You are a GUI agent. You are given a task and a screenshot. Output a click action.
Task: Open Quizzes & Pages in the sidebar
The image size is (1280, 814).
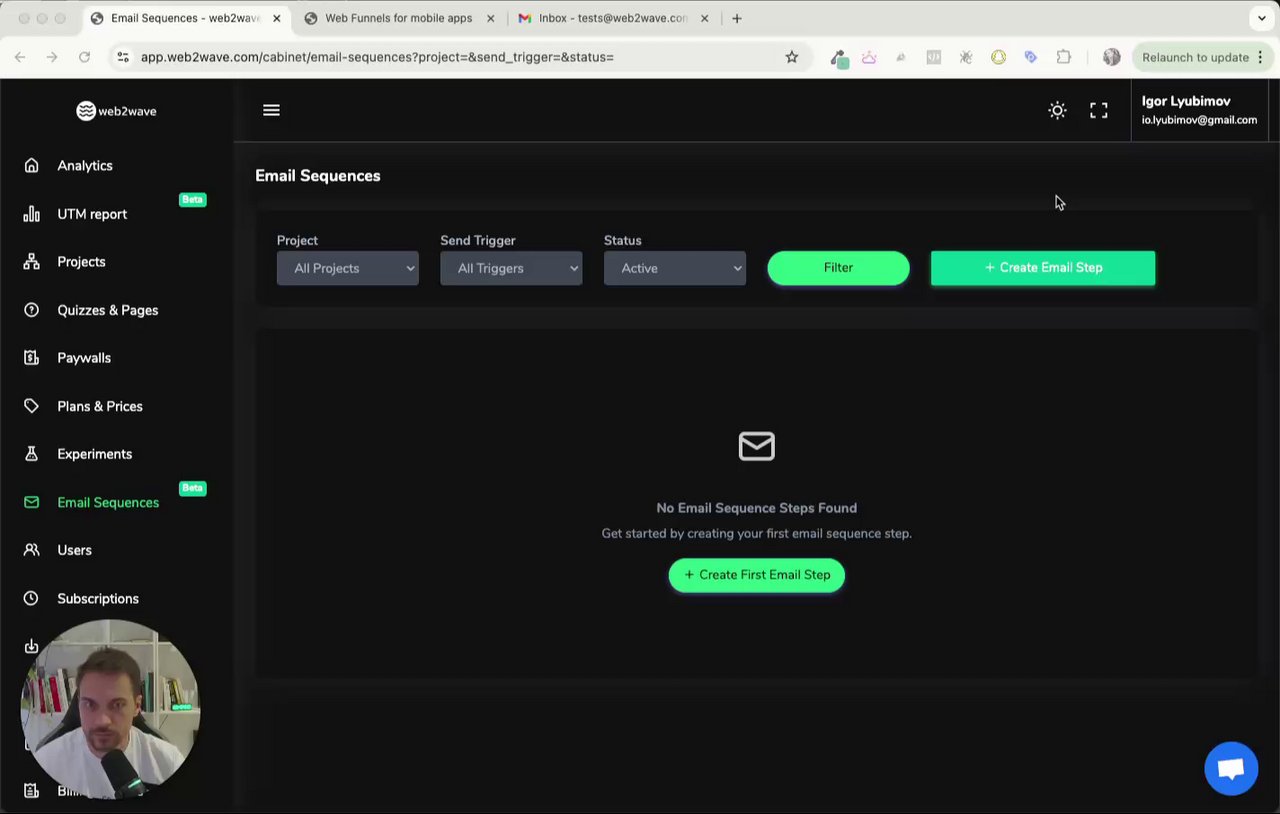108,310
